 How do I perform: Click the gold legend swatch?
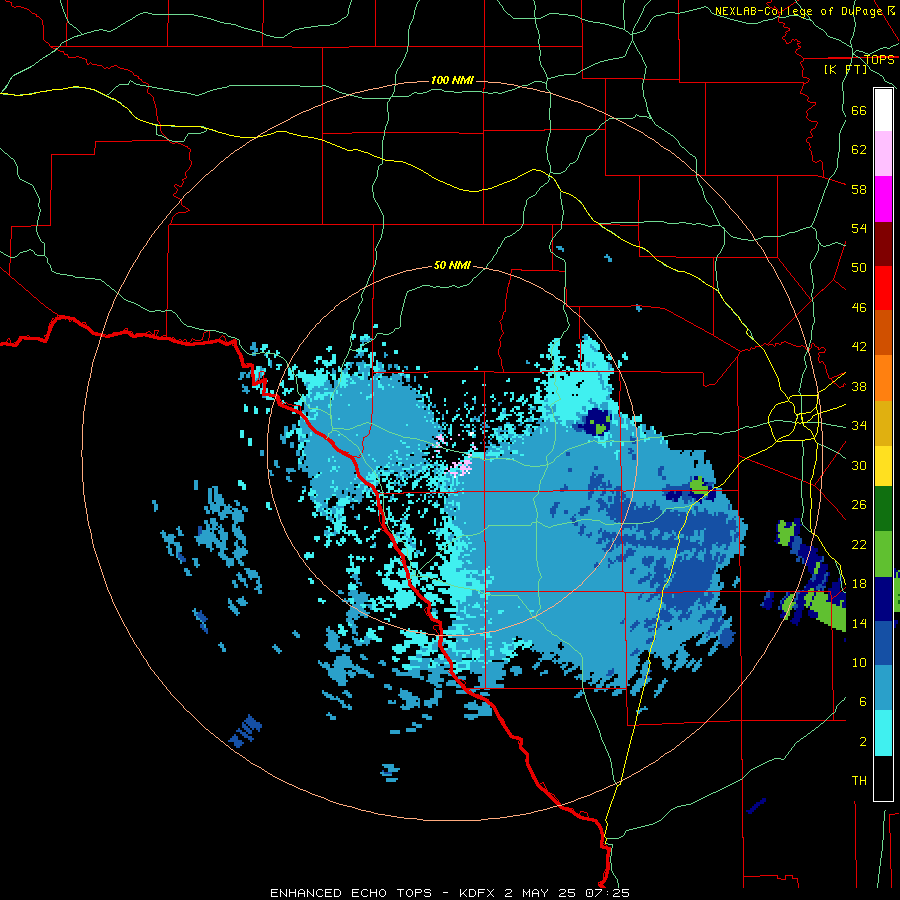click(x=883, y=423)
